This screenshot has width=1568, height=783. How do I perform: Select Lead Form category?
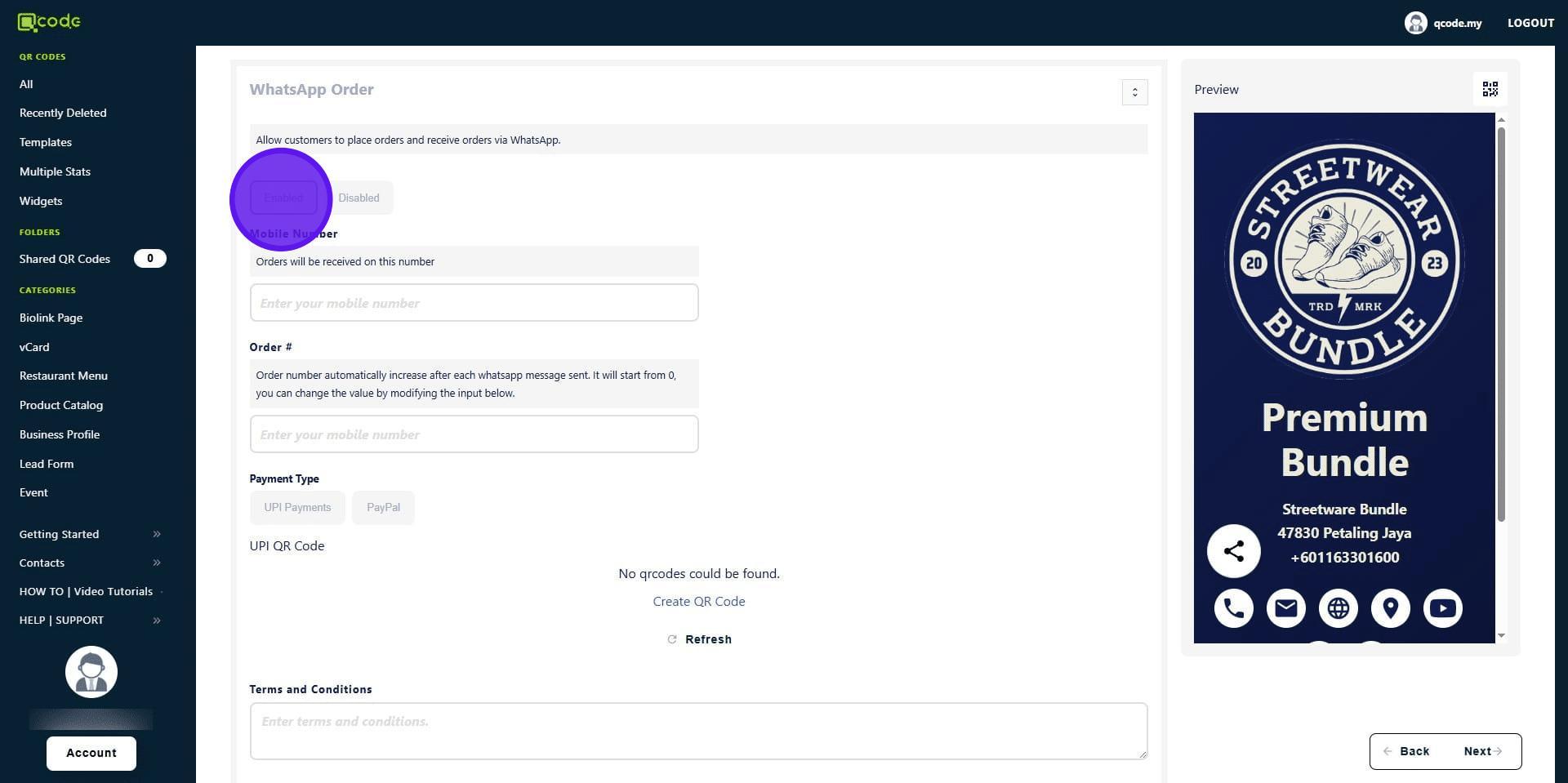click(47, 464)
